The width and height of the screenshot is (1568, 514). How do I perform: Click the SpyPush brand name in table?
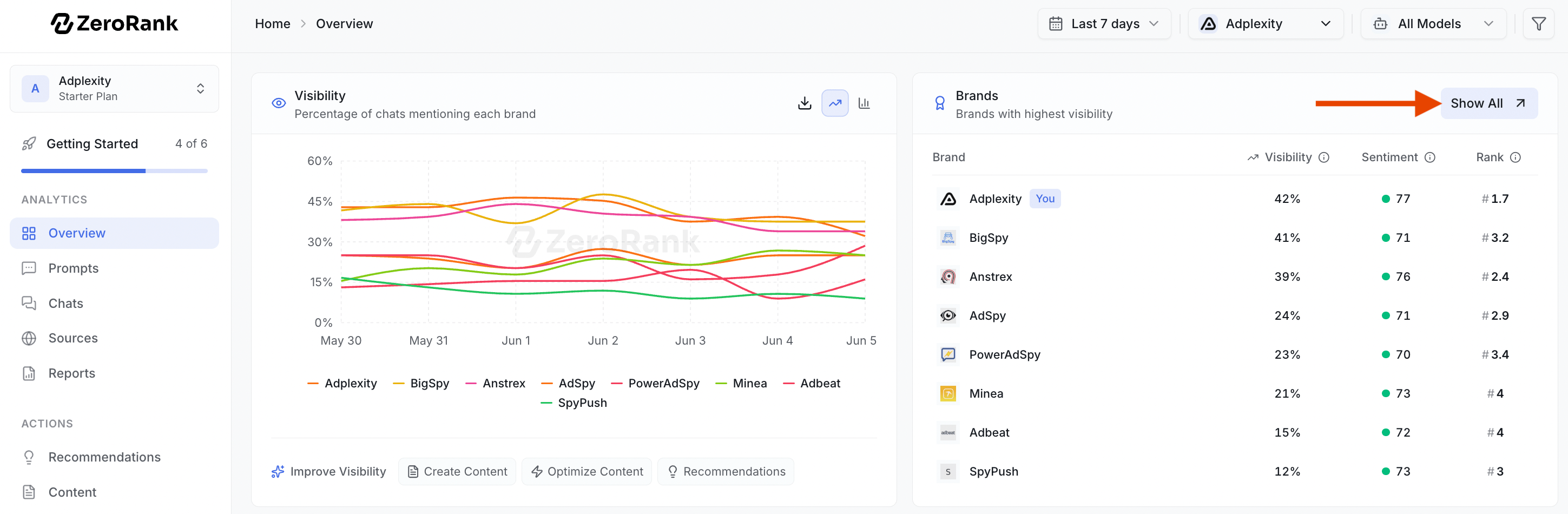pyautogui.click(x=994, y=471)
